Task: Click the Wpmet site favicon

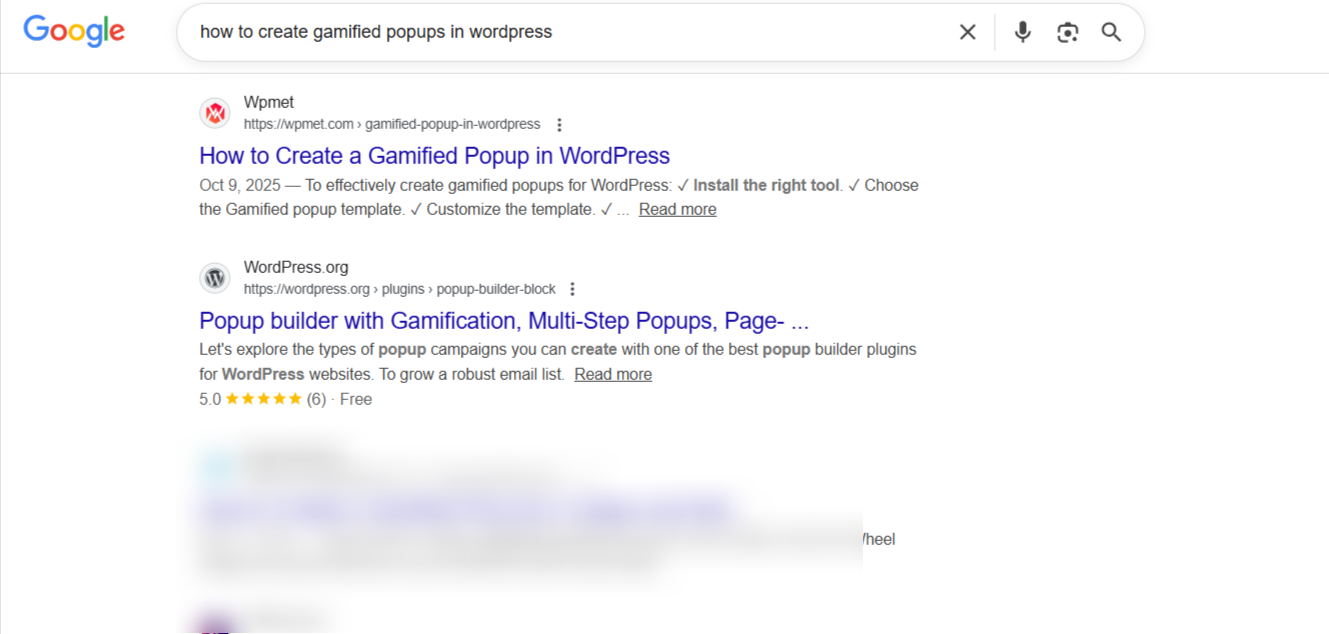Action: (215, 112)
